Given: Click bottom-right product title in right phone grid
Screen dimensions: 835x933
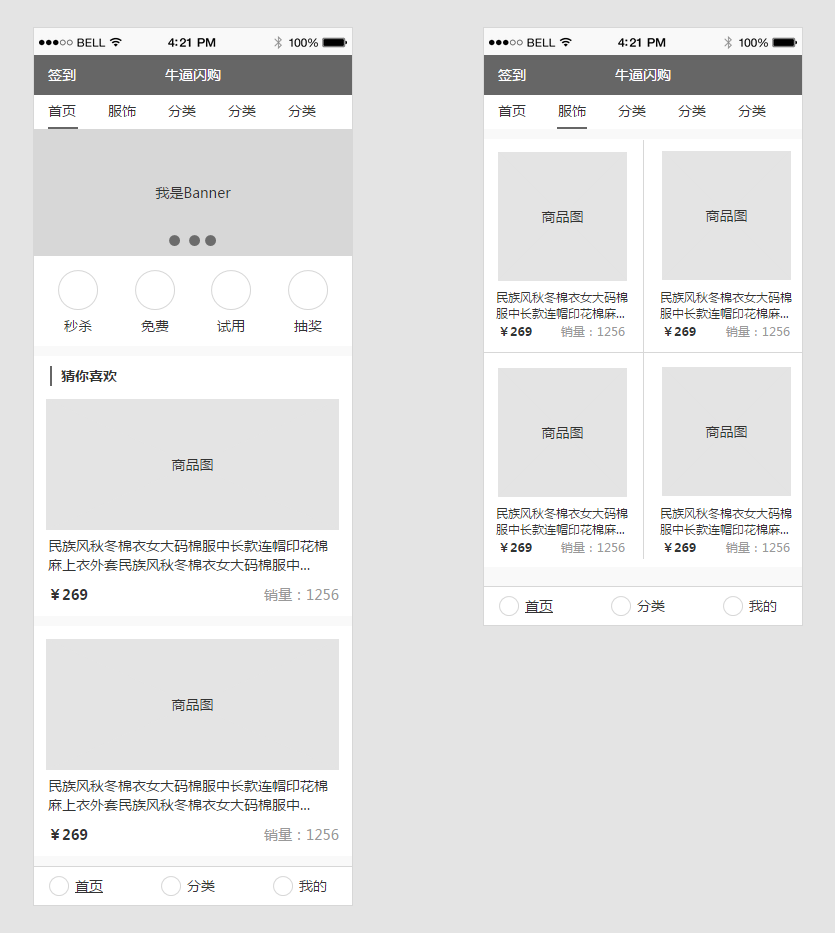Looking at the screenshot, I should tap(725, 521).
